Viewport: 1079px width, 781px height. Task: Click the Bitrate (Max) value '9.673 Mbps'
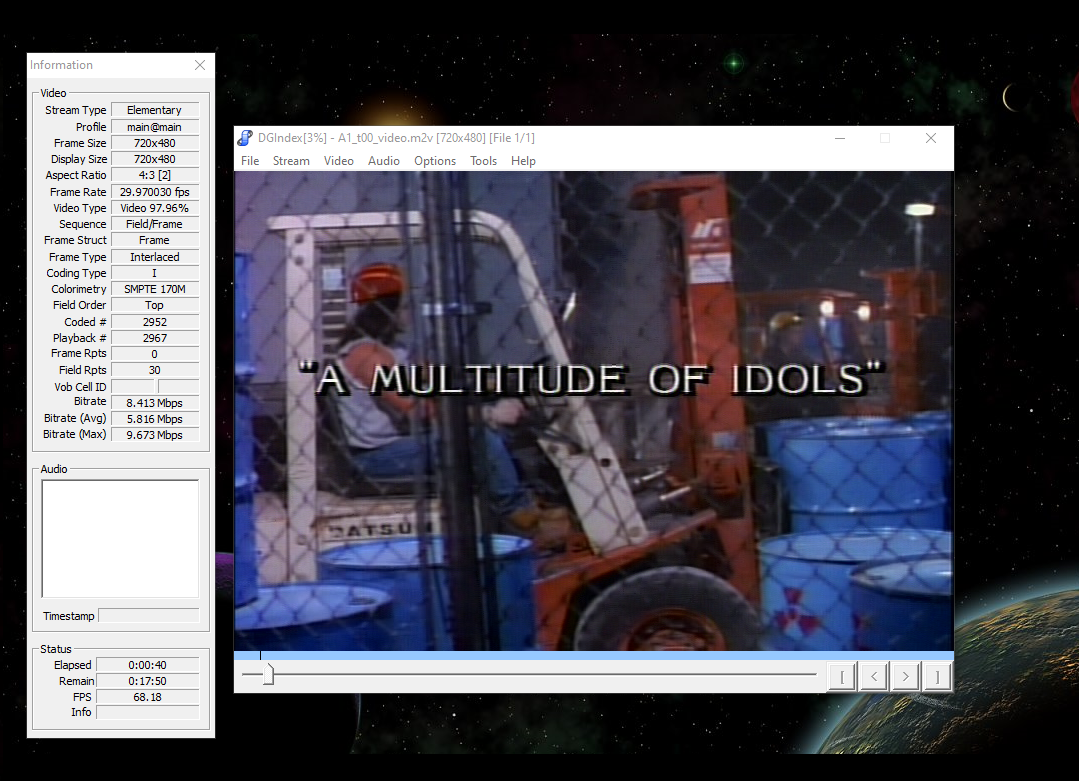tap(155, 435)
